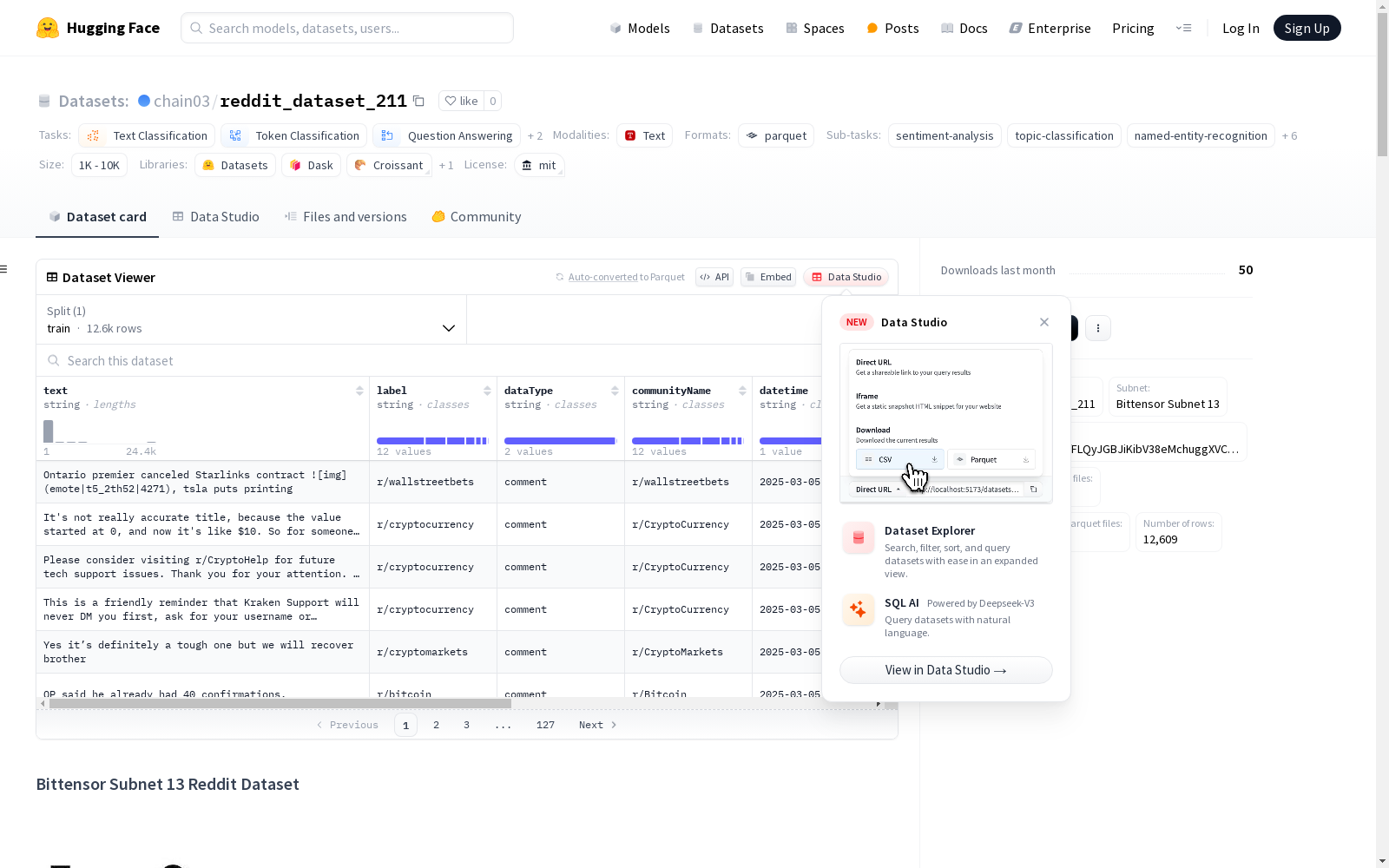This screenshot has width=1389, height=868.
Task: Go to Datasets in the navigation
Action: tap(727, 28)
